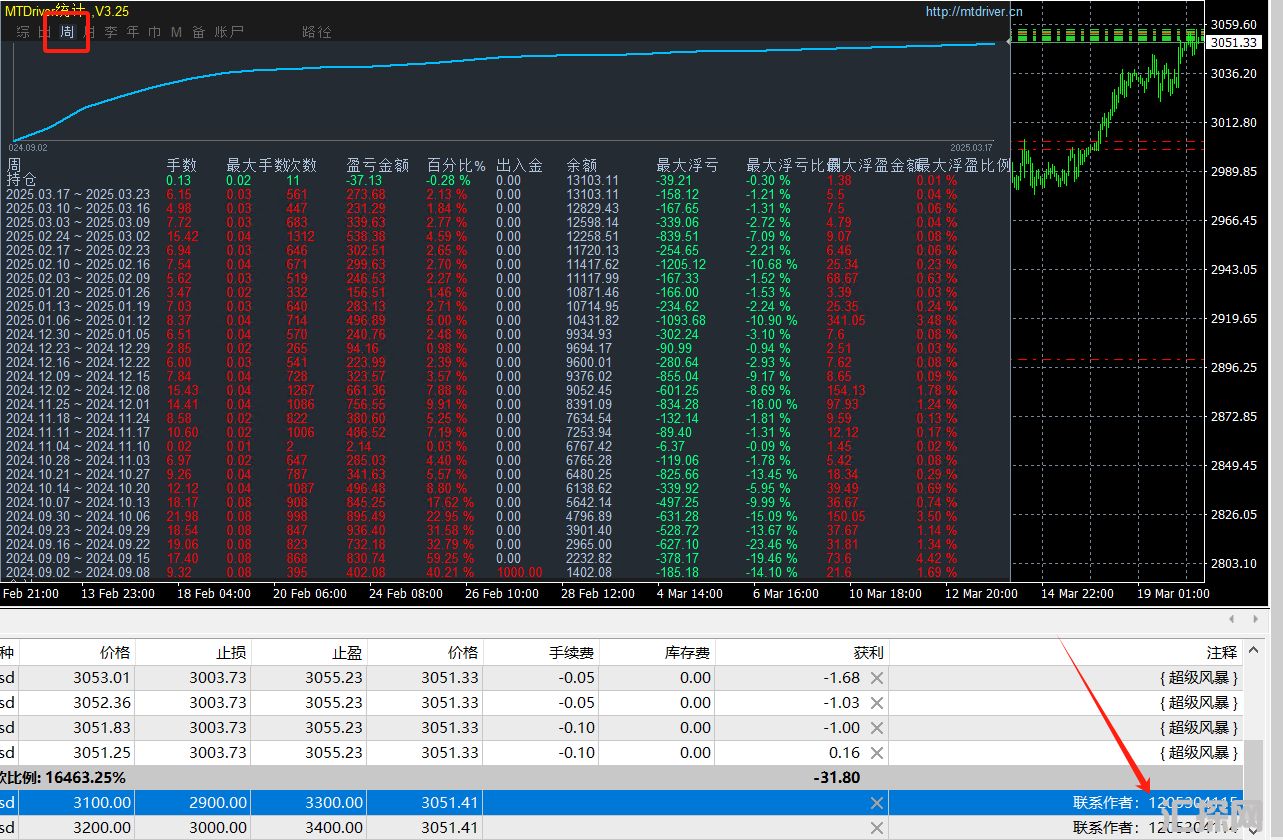The width and height of the screenshot is (1283, 840).
Task: Close the order with profit -1.68
Action: [876, 678]
